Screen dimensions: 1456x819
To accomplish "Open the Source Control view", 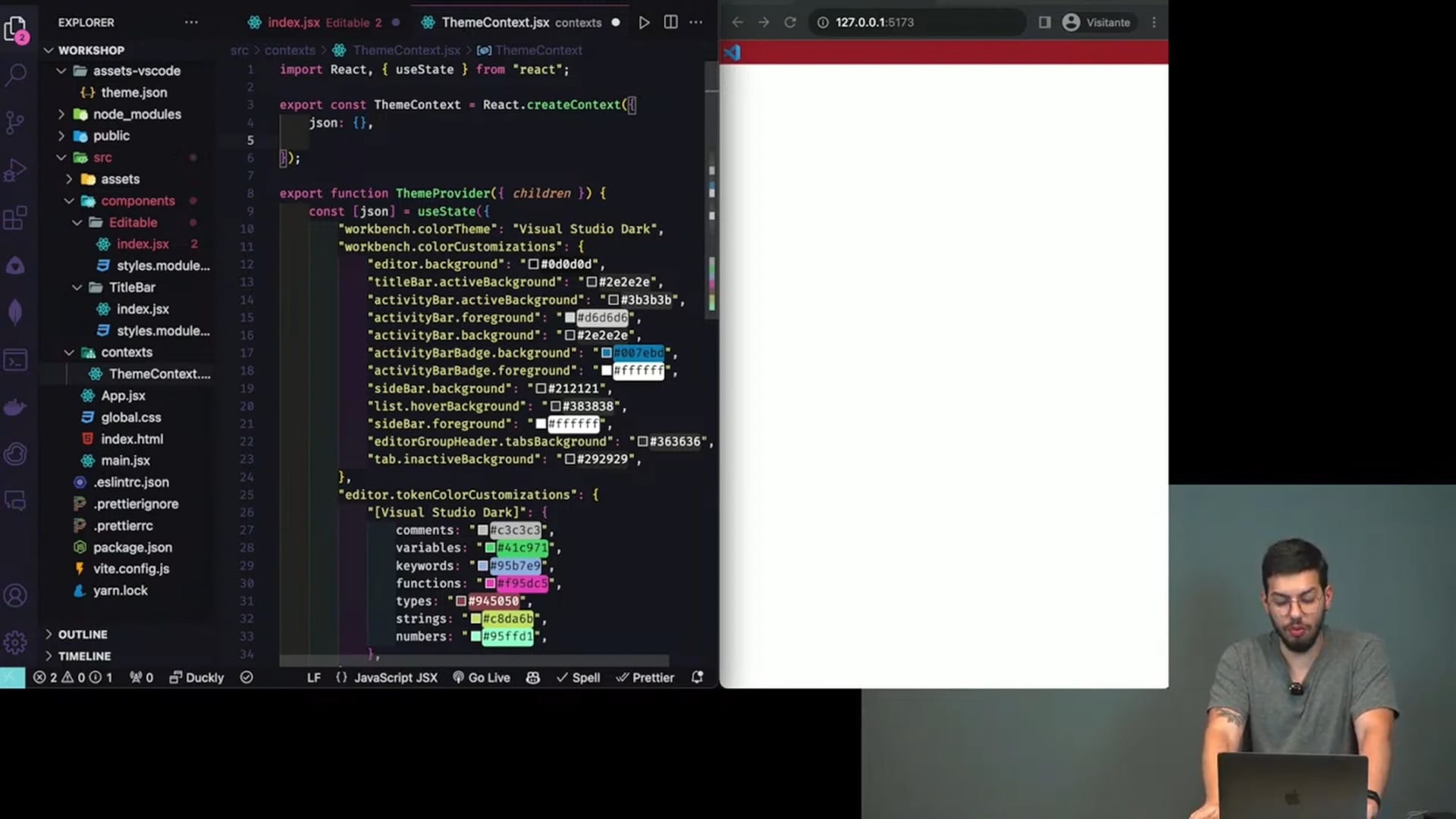I will 15,122.
